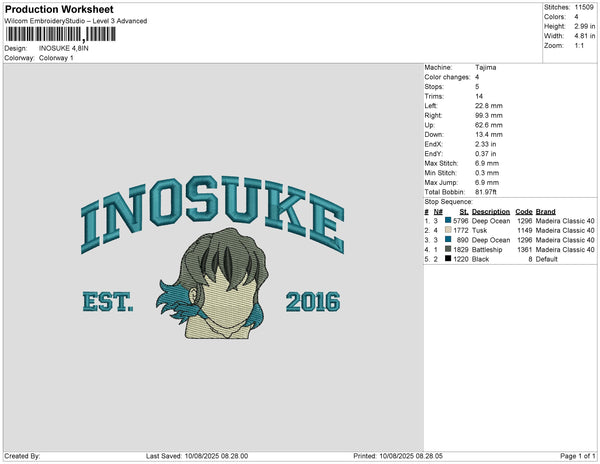Image resolution: width=600 pixels, height=464 pixels.
Task: Click the 'Stop Sequence:' heading
Action: tap(448, 202)
